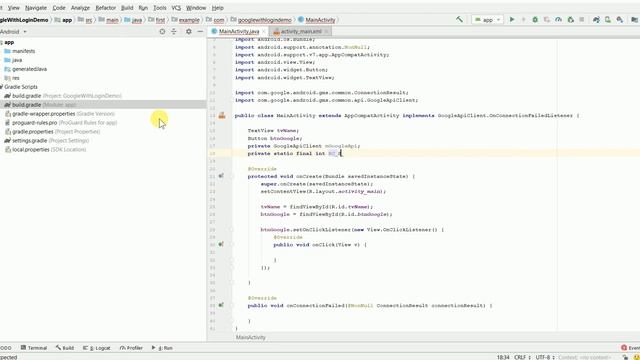Attach debugger to Android process icon

tap(571, 20)
